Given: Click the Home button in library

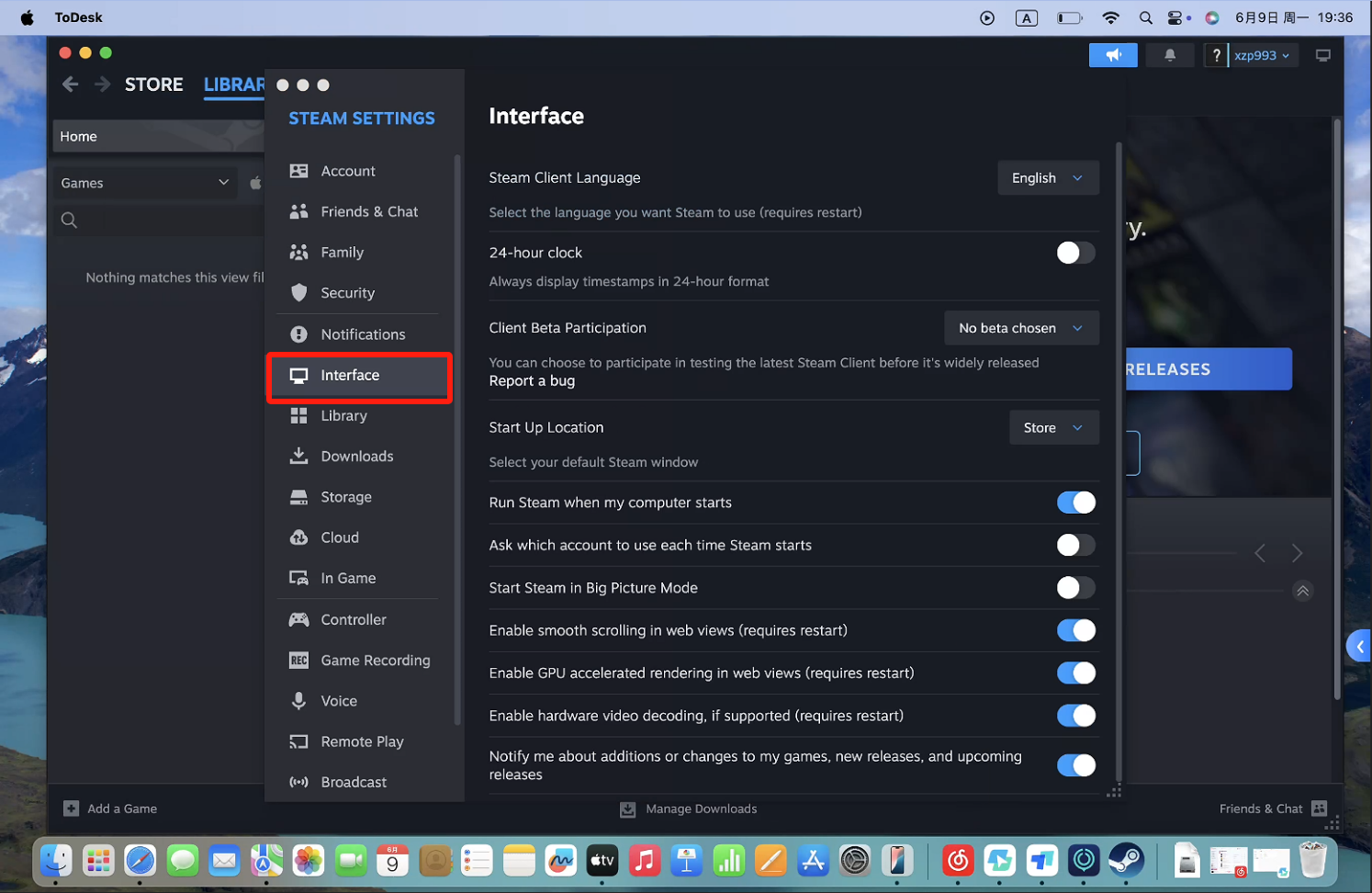Looking at the screenshot, I should point(158,136).
